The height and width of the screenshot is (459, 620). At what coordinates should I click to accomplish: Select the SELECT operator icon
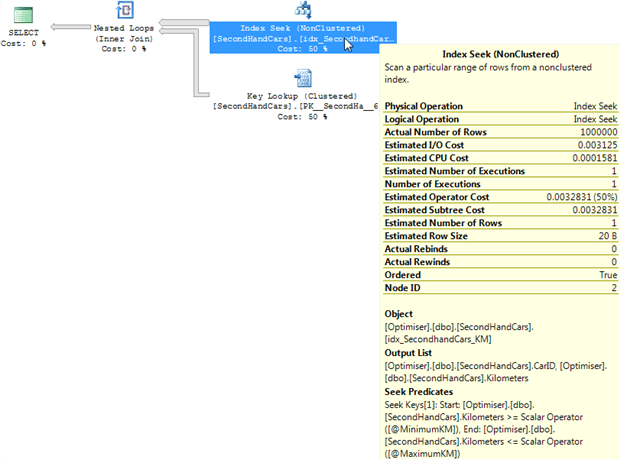[x=23, y=15]
